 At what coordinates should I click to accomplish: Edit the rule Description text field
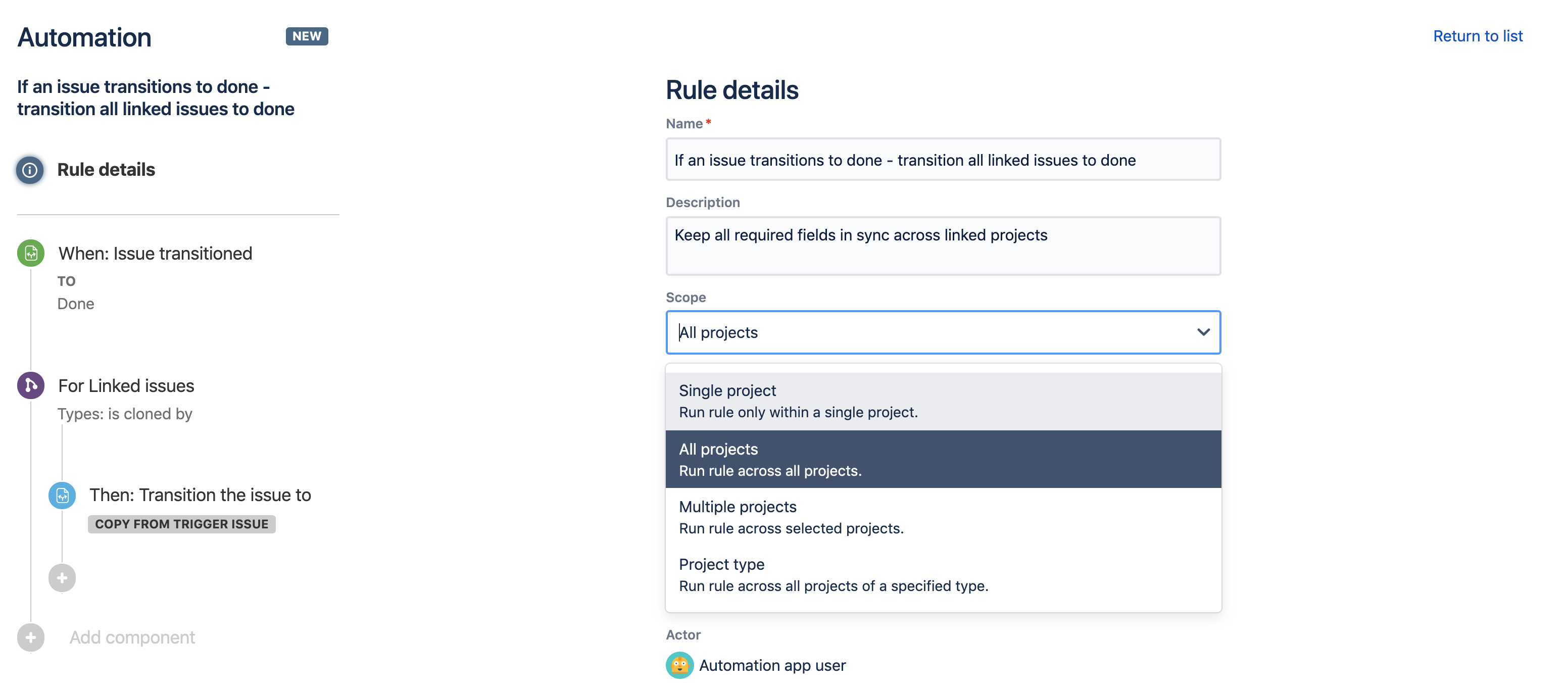pyautogui.click(x=942, y=246)
